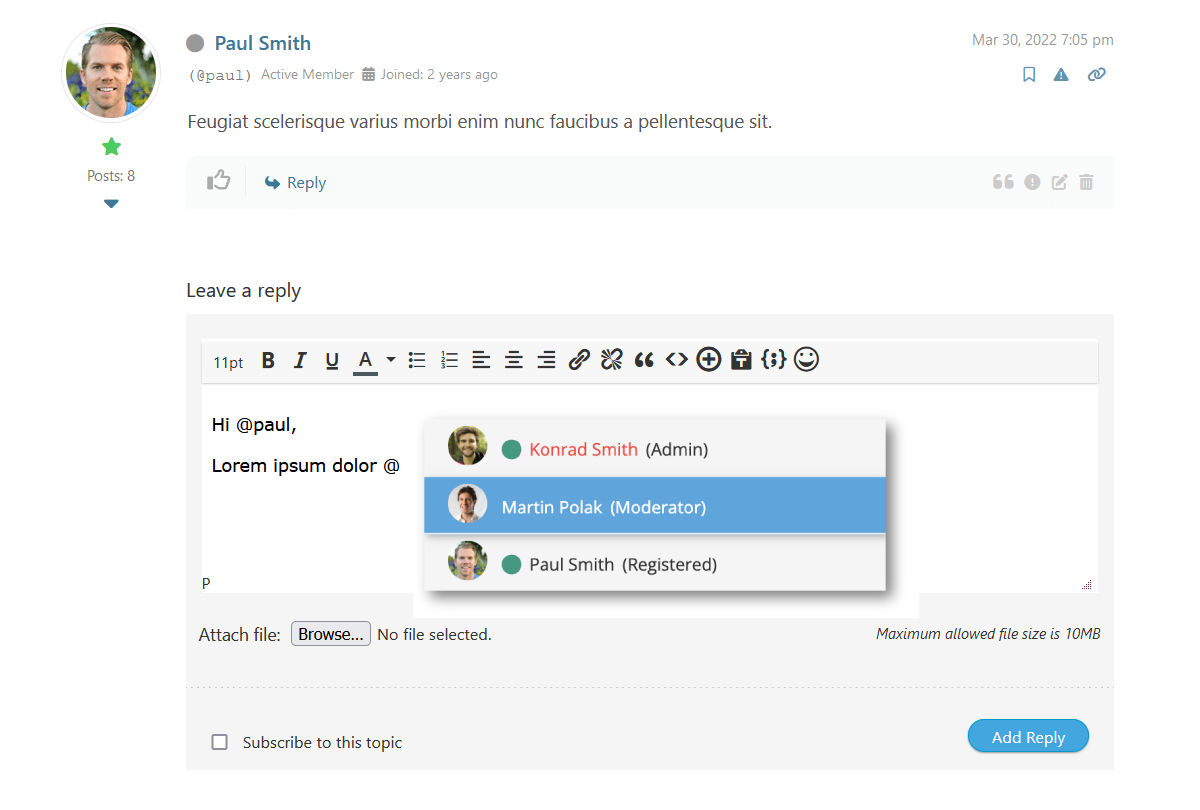Collapse Paul Smith's profile details arrow
1200x810 pixels.
coord(111,203)
